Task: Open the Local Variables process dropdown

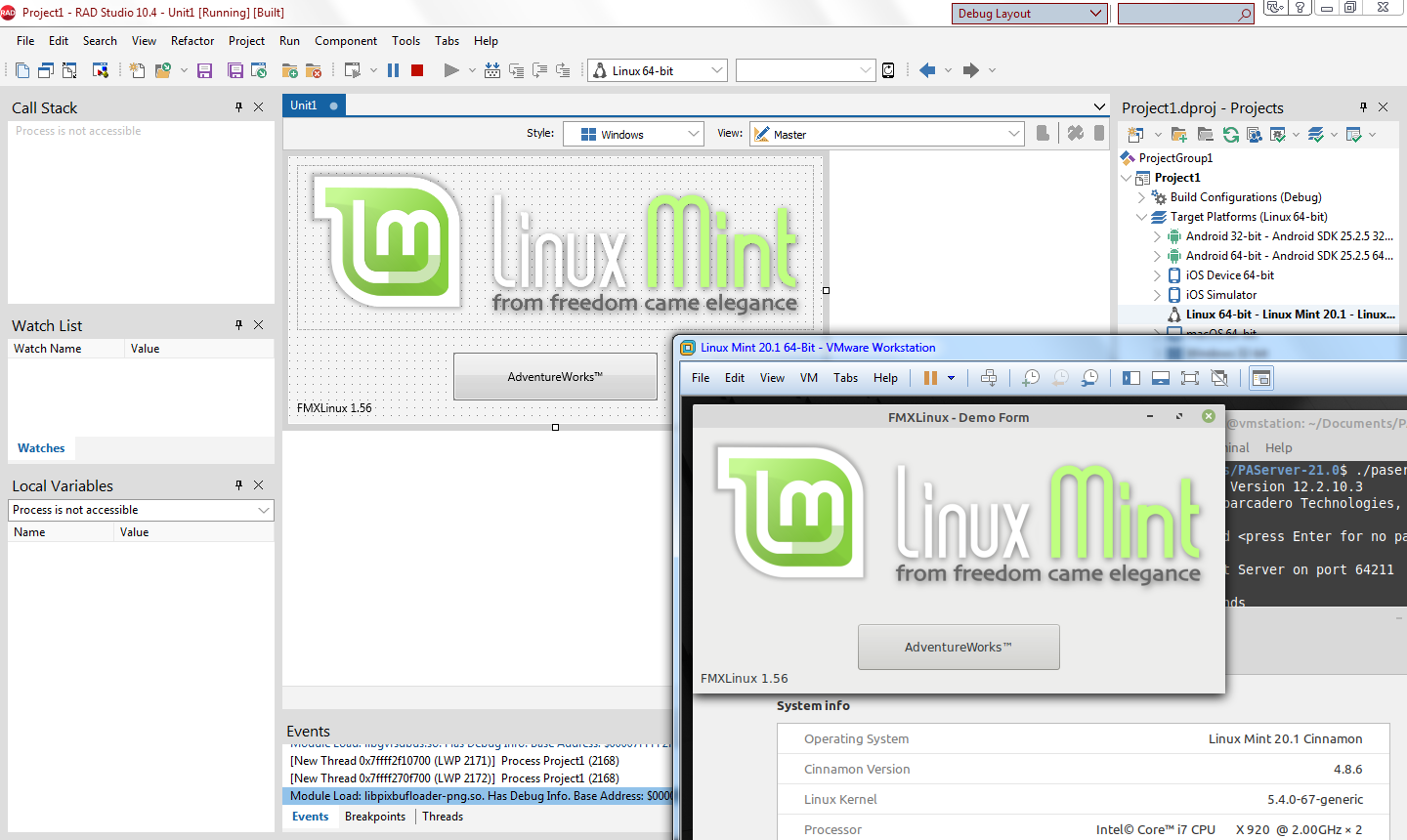Action: click(x=264, y=510)
